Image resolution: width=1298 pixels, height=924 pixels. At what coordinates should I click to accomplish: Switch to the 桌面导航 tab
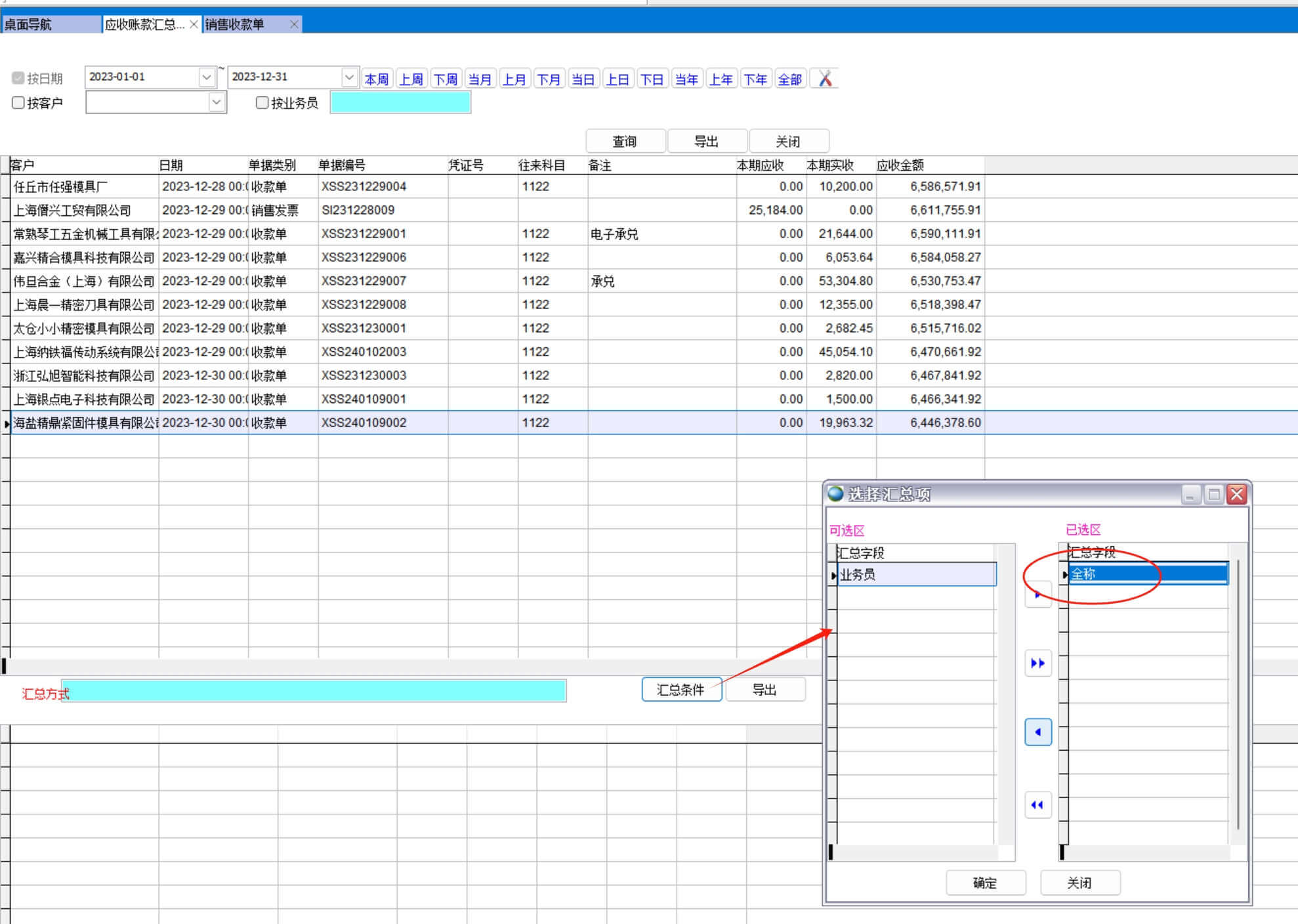[51, 24]
